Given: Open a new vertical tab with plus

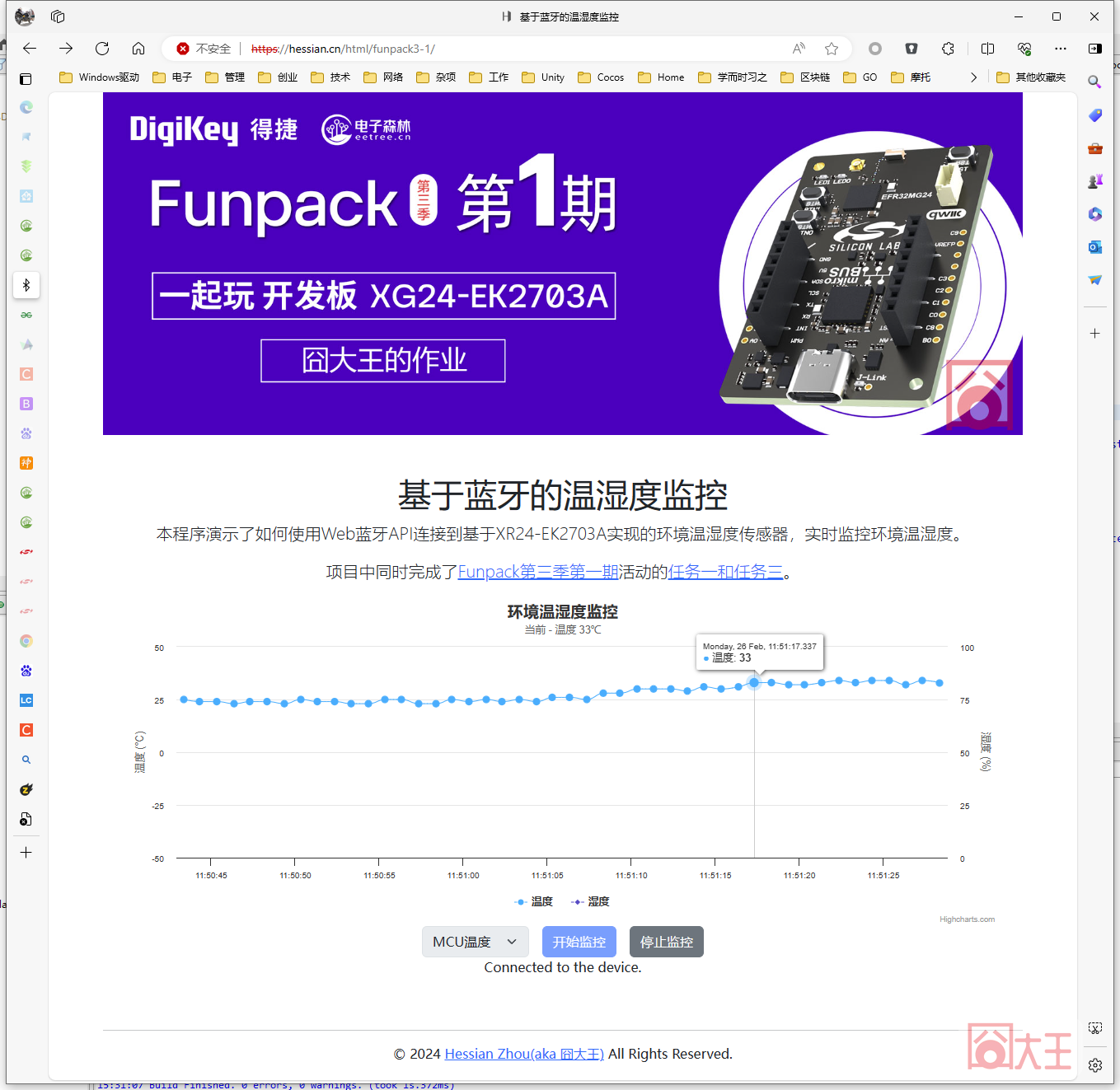Looking at the screenshot, I should [x=26, y=853].
